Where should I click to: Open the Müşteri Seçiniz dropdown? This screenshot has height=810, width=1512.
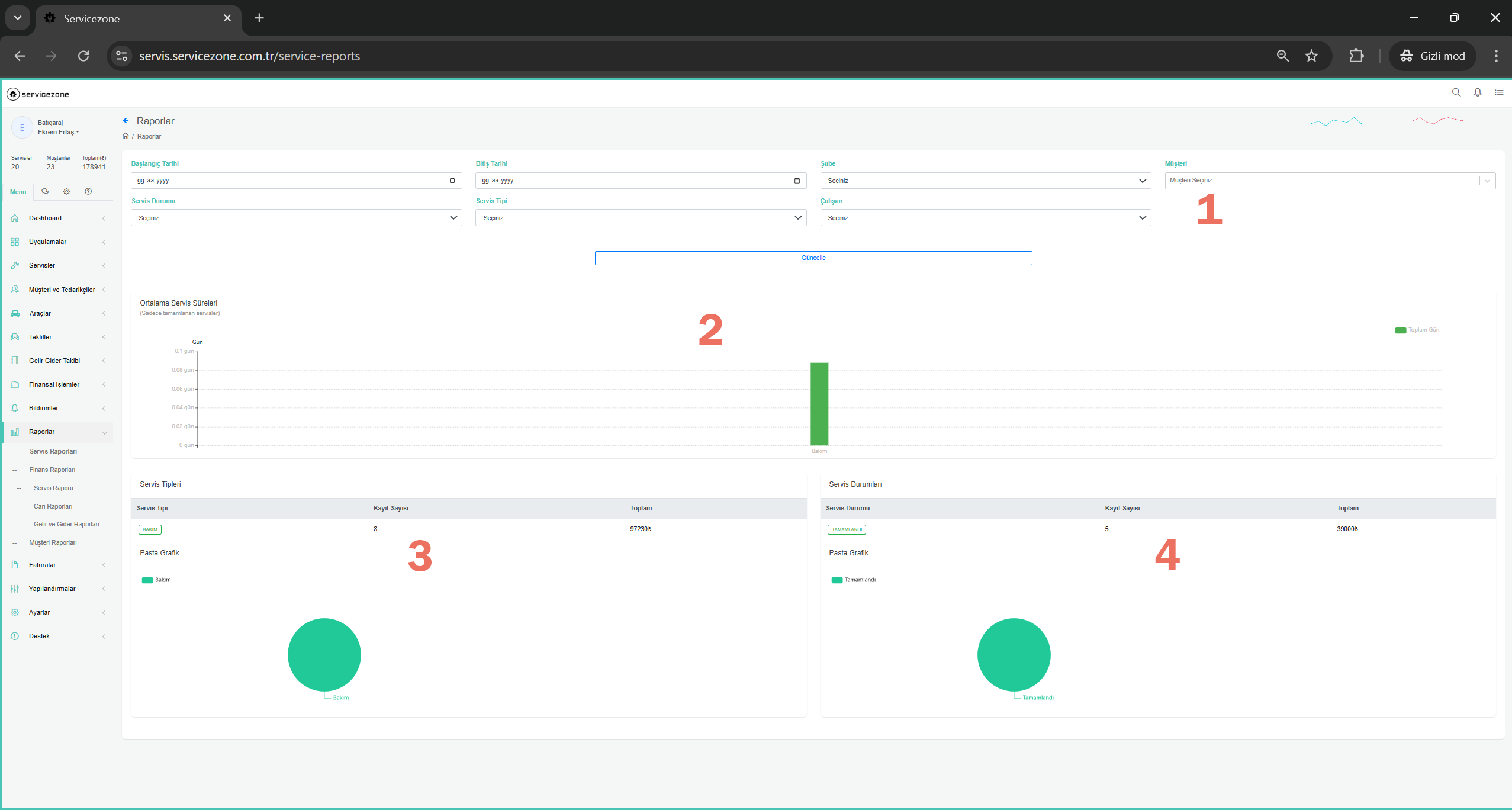(1330, 181)
